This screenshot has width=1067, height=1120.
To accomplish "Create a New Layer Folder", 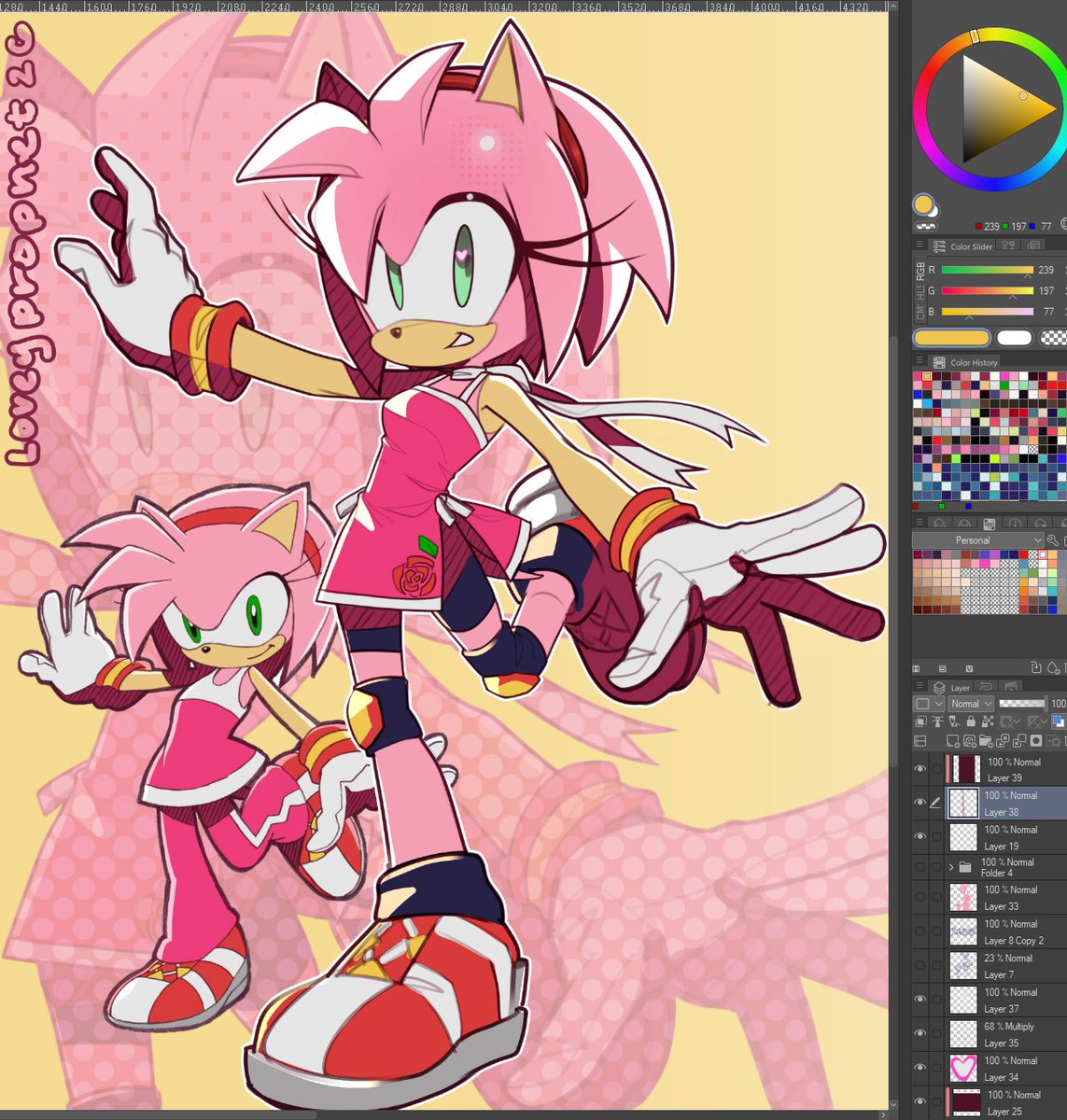I will point(986,741).
